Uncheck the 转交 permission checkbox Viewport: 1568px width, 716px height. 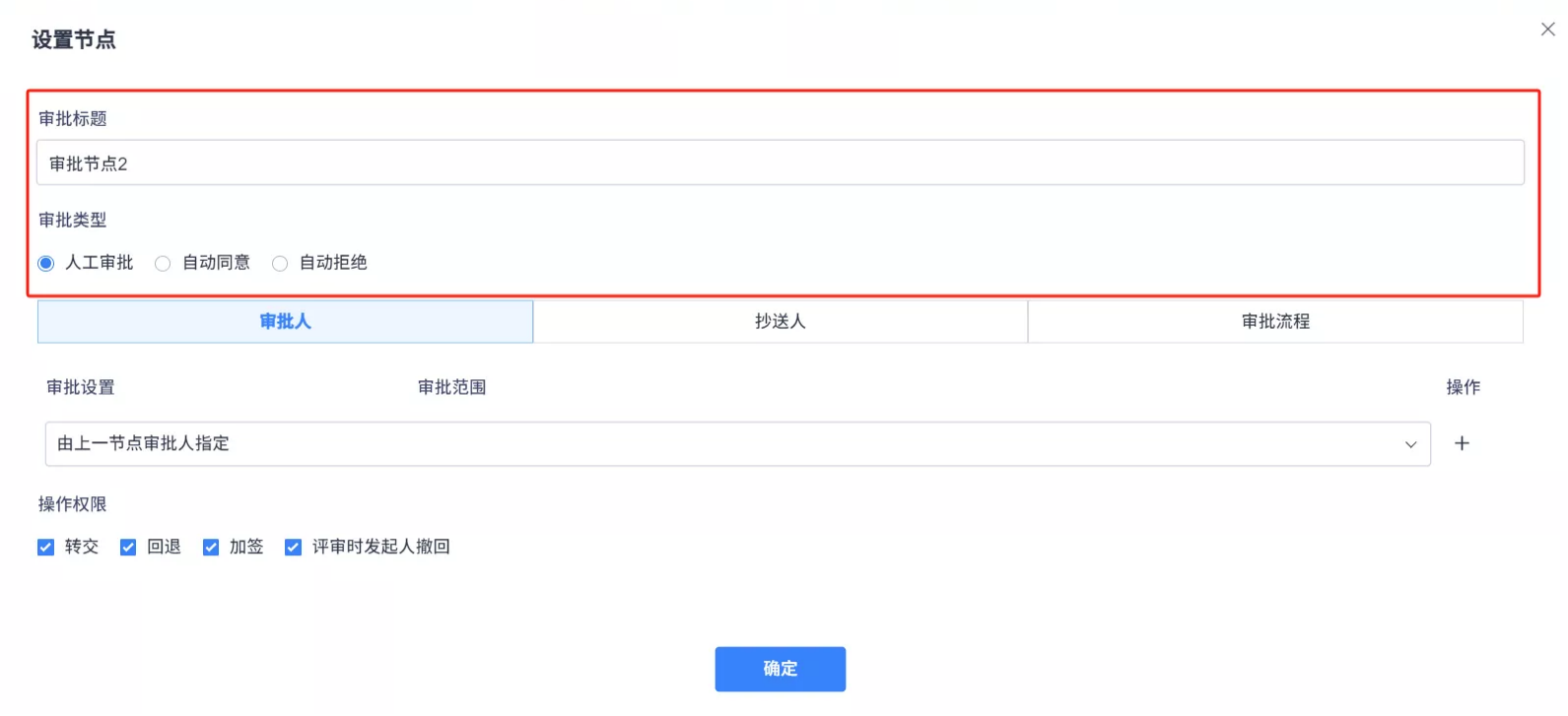46,548
